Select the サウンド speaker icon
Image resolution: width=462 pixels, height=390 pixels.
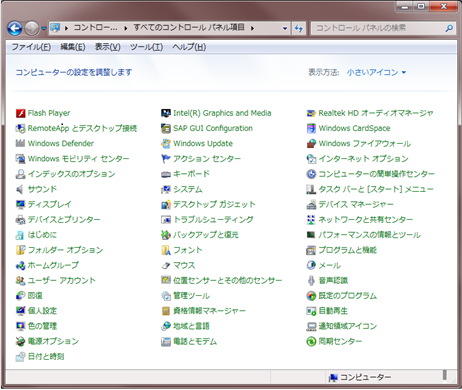point(21,189)
